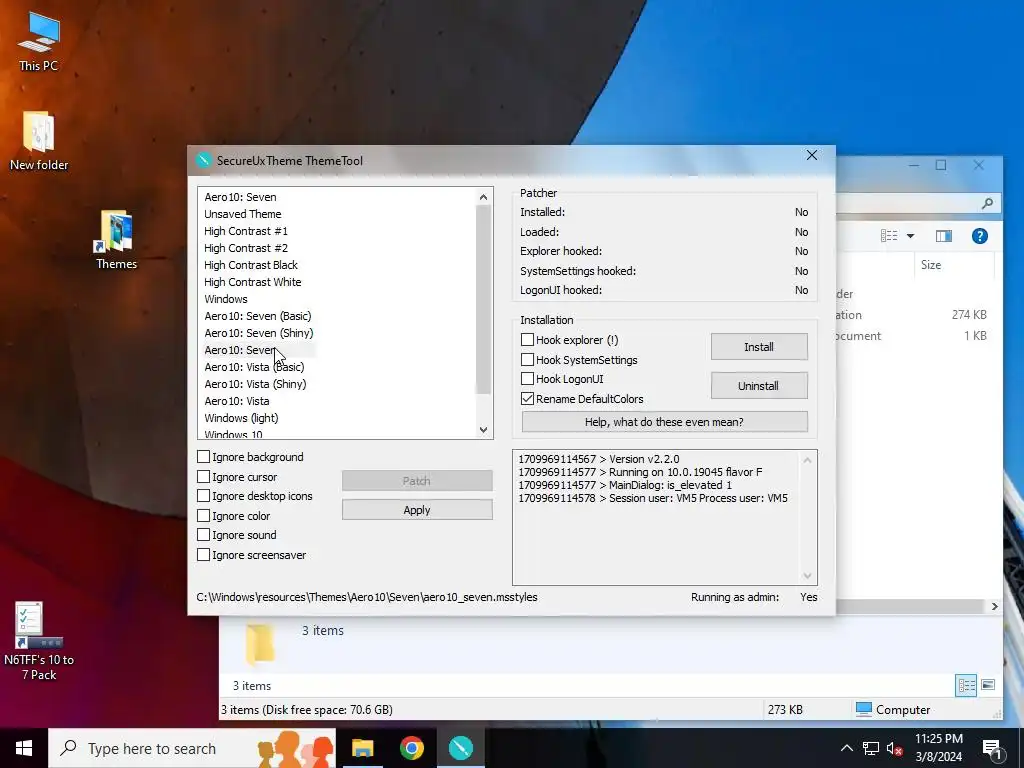Switch to large icons view in Explorer
The image size is (1024, 768).
coord(988,685)
